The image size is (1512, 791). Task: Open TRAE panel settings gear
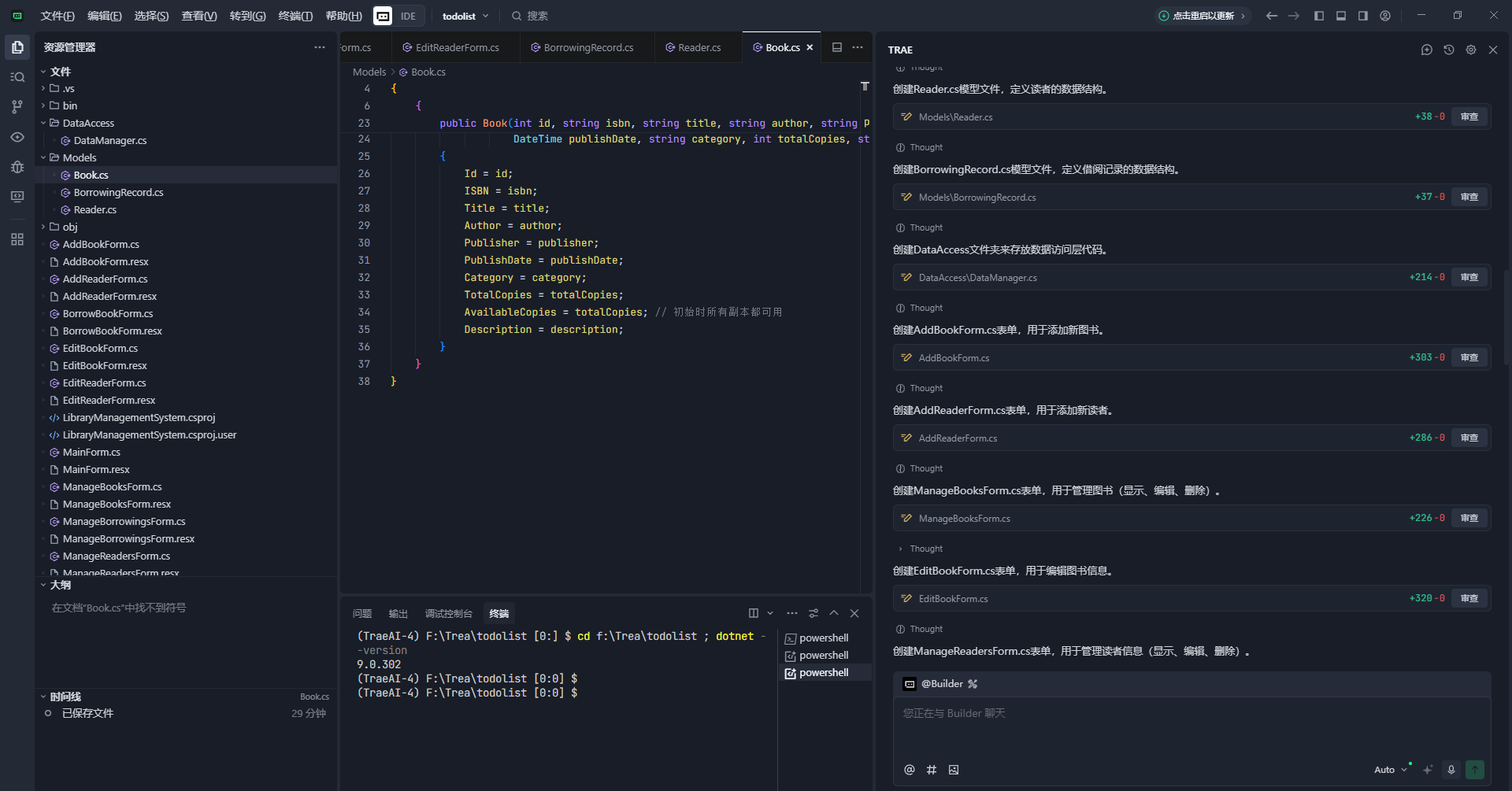coord(1470,50)
